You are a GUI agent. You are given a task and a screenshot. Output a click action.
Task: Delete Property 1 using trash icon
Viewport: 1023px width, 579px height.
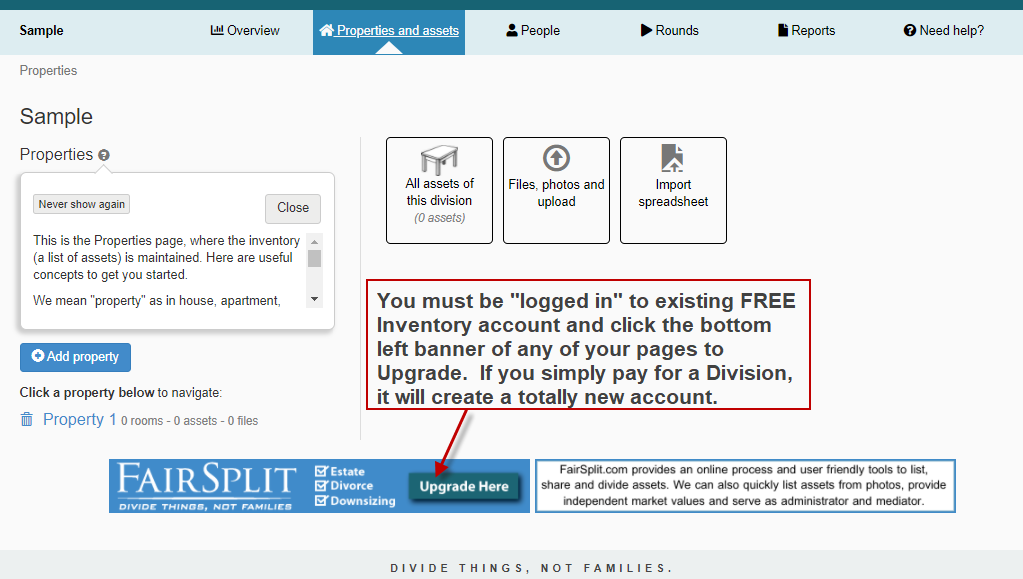pos(27,420)
